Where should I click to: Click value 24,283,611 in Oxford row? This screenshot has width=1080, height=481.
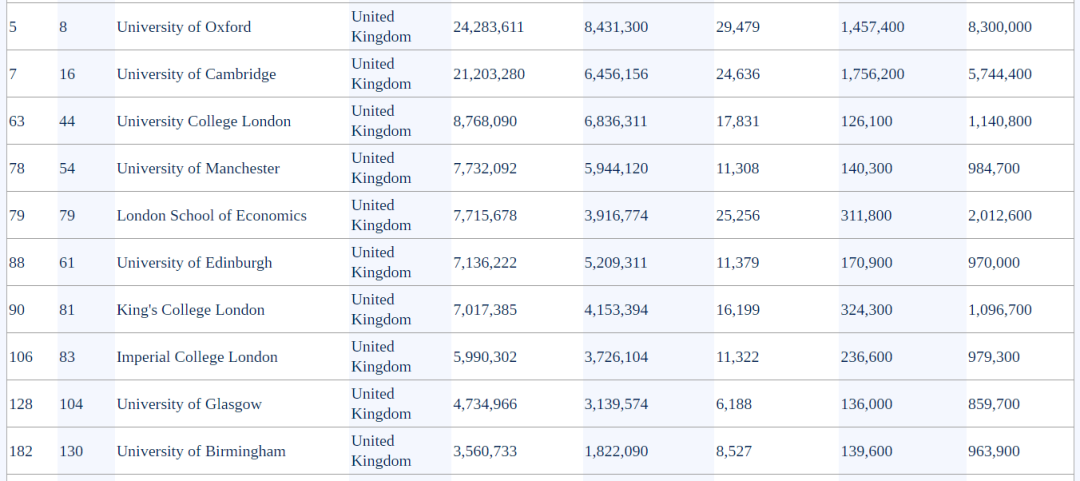tap(488, 27)
